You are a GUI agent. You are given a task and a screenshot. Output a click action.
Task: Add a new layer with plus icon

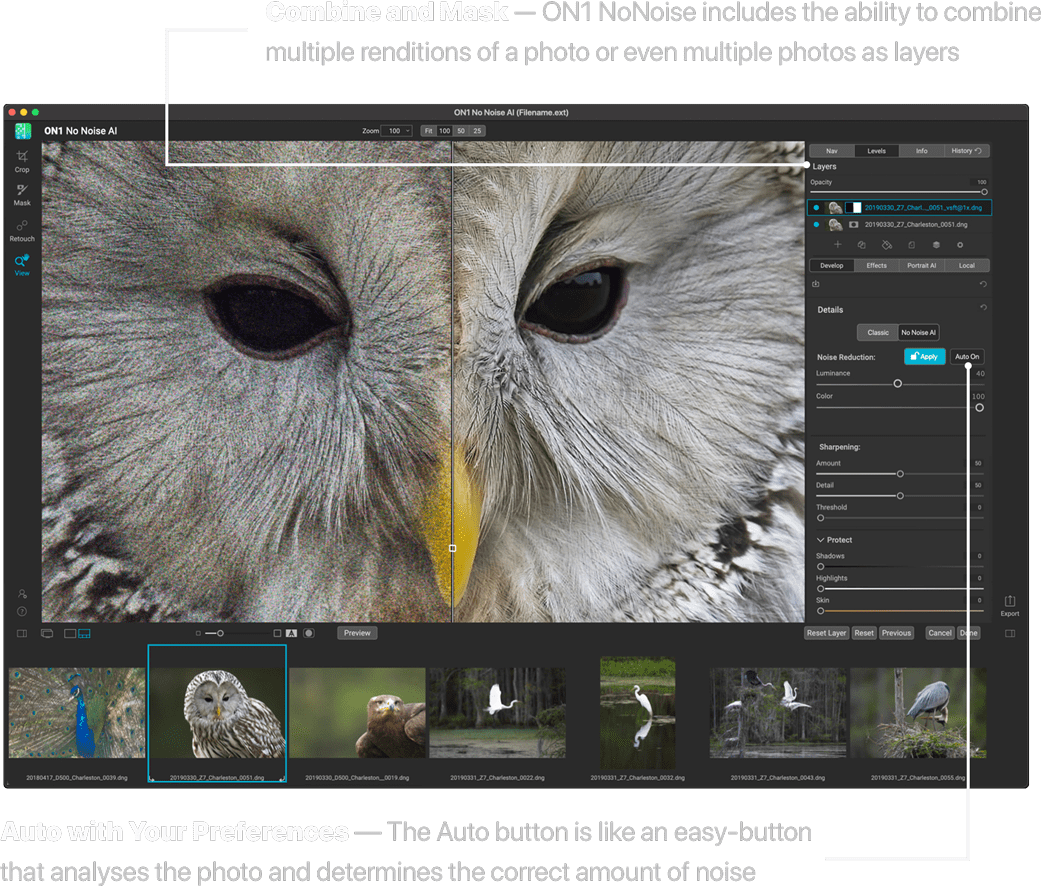click(x=837, y=244)
